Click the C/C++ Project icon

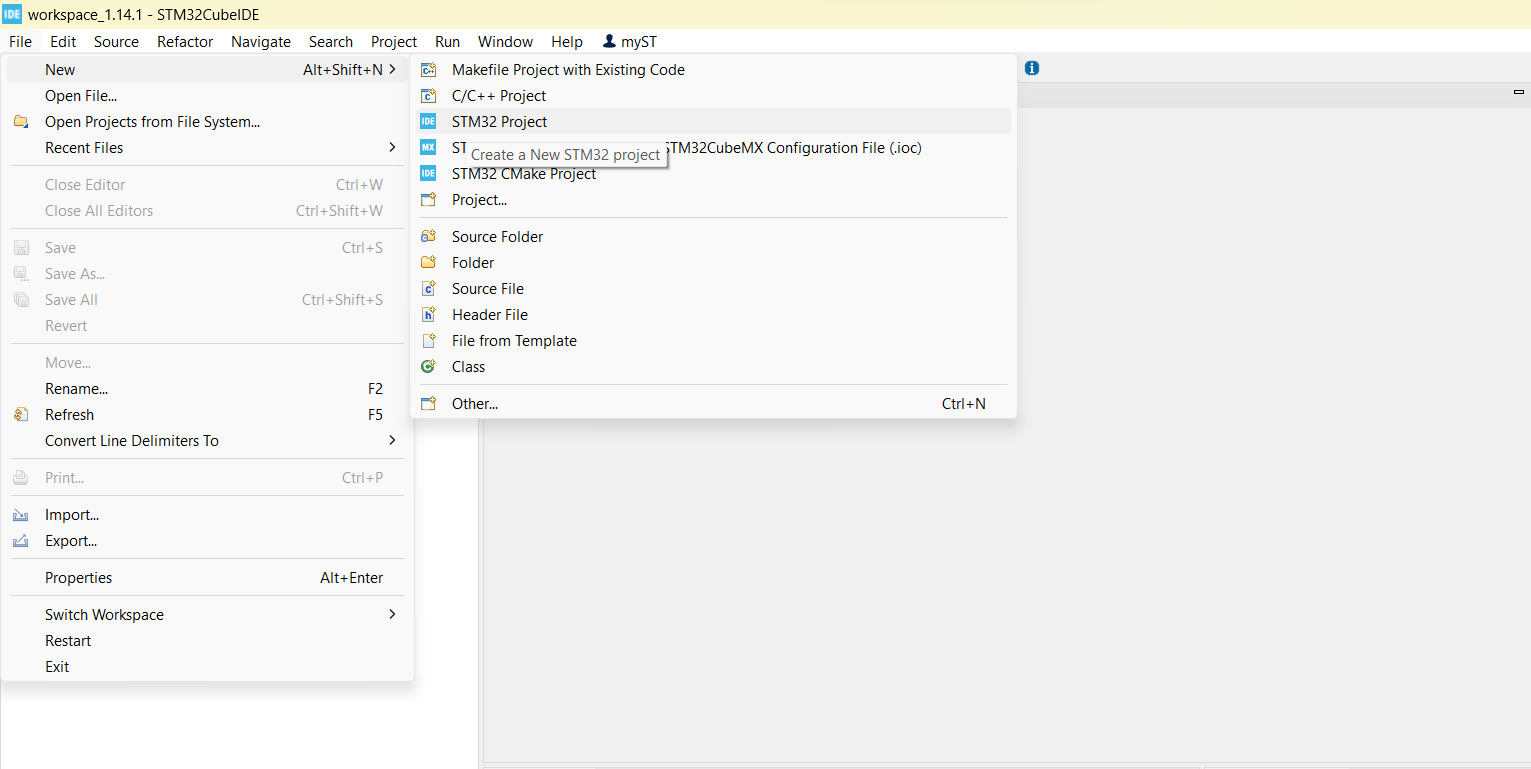pyautogui.click(x=428, y=96)
